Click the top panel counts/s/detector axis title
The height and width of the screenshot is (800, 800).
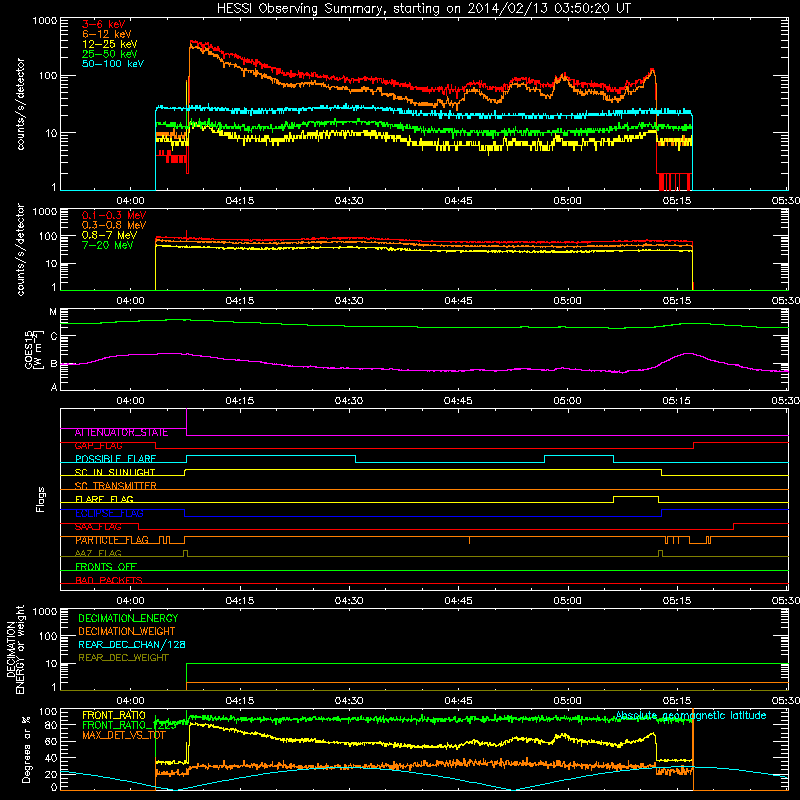click(x=21, y=104)
